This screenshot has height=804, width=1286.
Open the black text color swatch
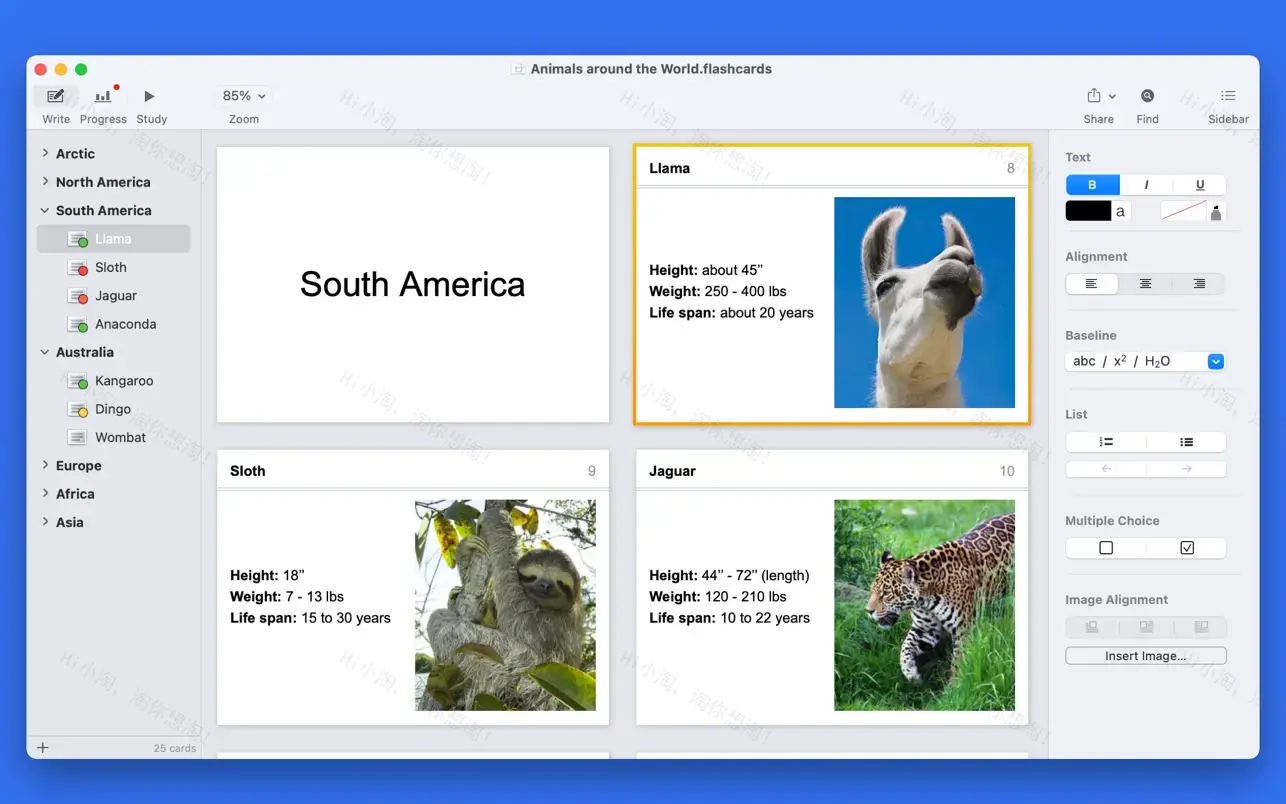1088,210
